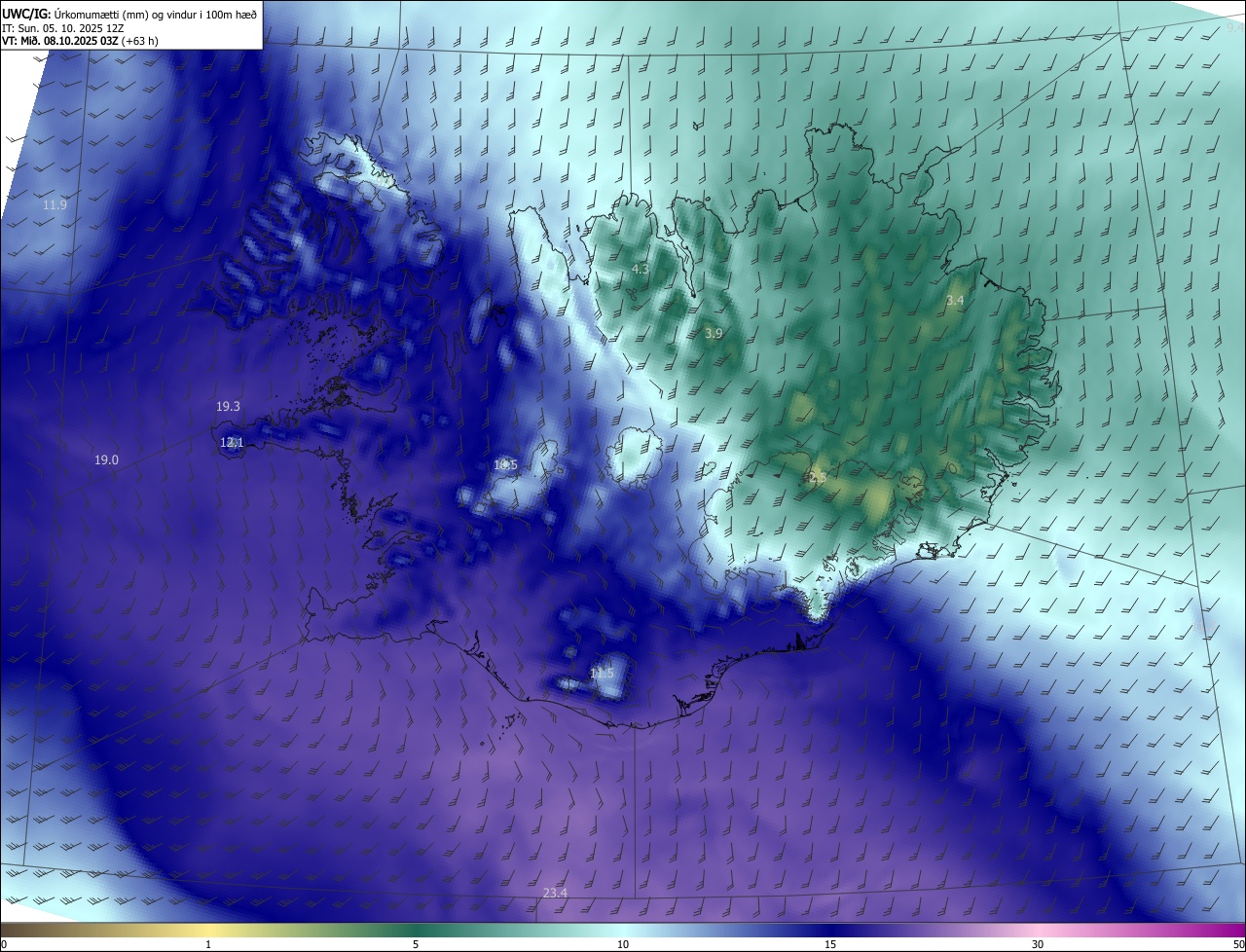Click the 19.0 value label over the sea

click(106, 459)
